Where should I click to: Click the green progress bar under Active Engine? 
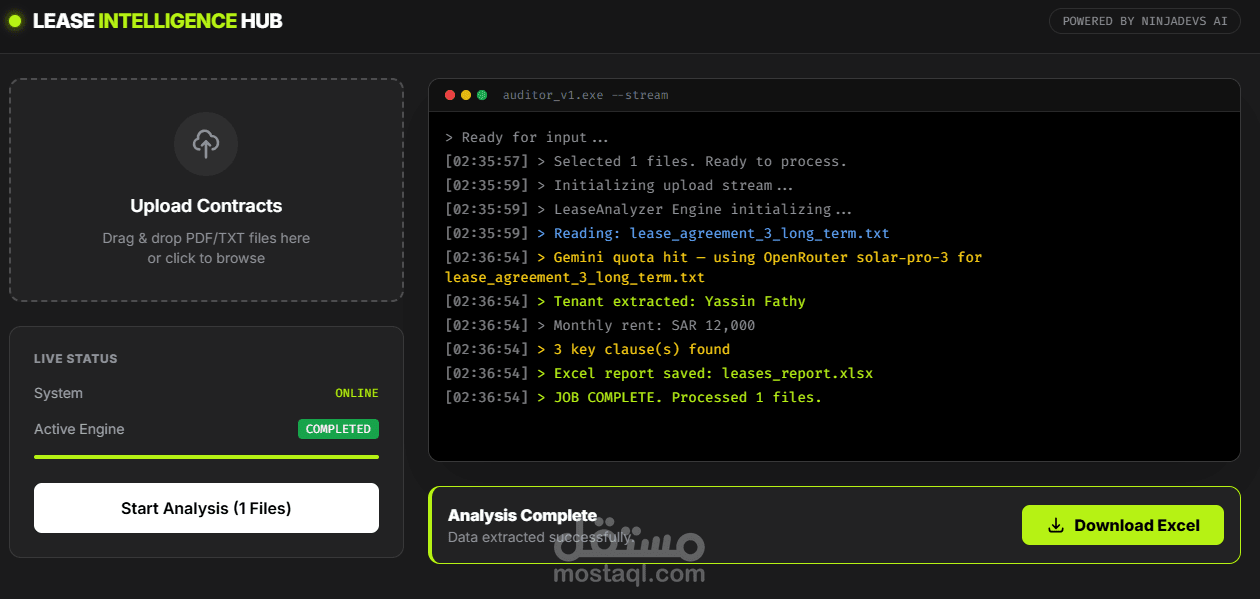[206, 456]
